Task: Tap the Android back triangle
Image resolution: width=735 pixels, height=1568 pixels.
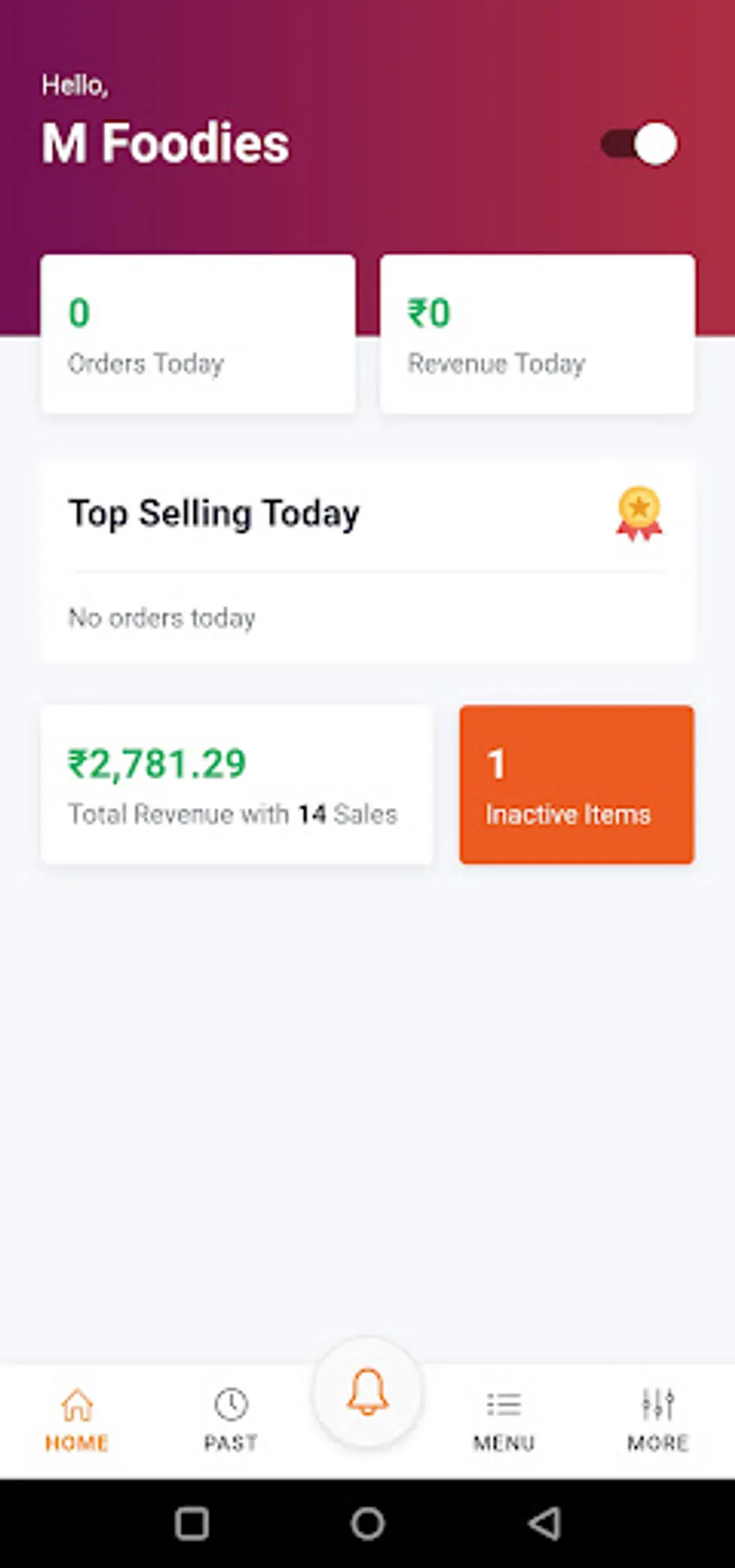Action: [545, 1523]
